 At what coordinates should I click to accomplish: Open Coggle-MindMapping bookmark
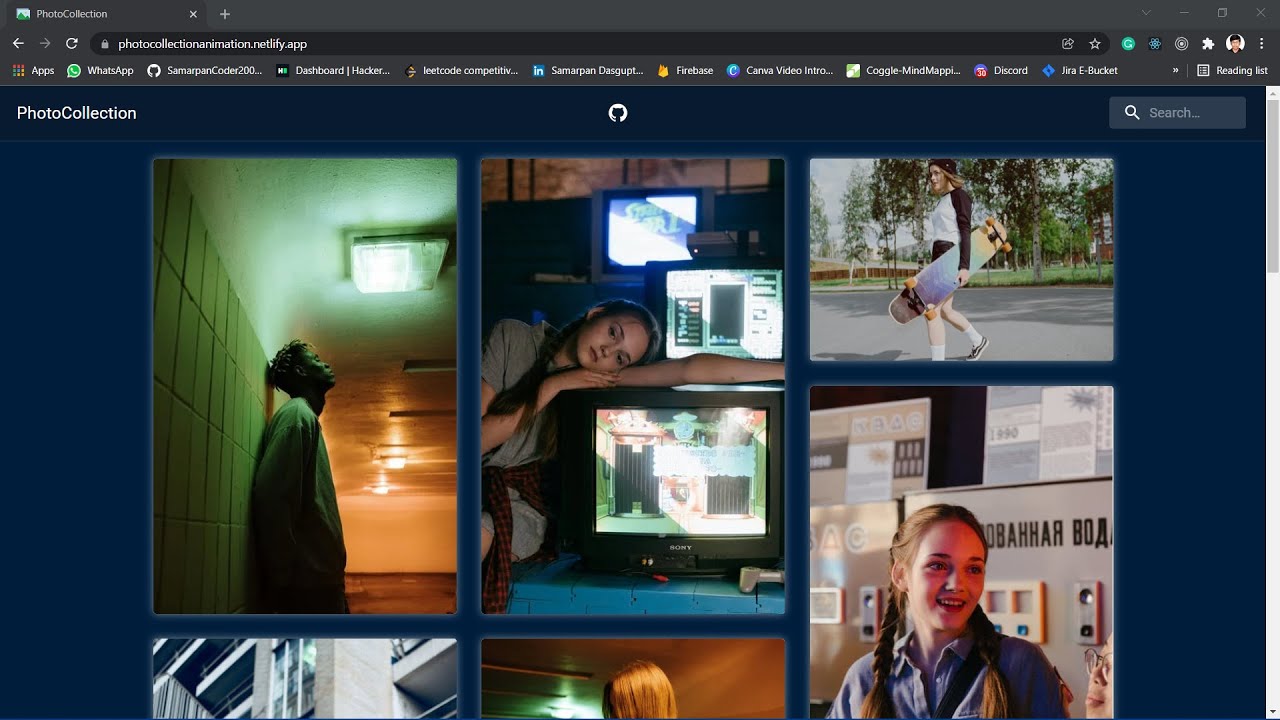904,71
